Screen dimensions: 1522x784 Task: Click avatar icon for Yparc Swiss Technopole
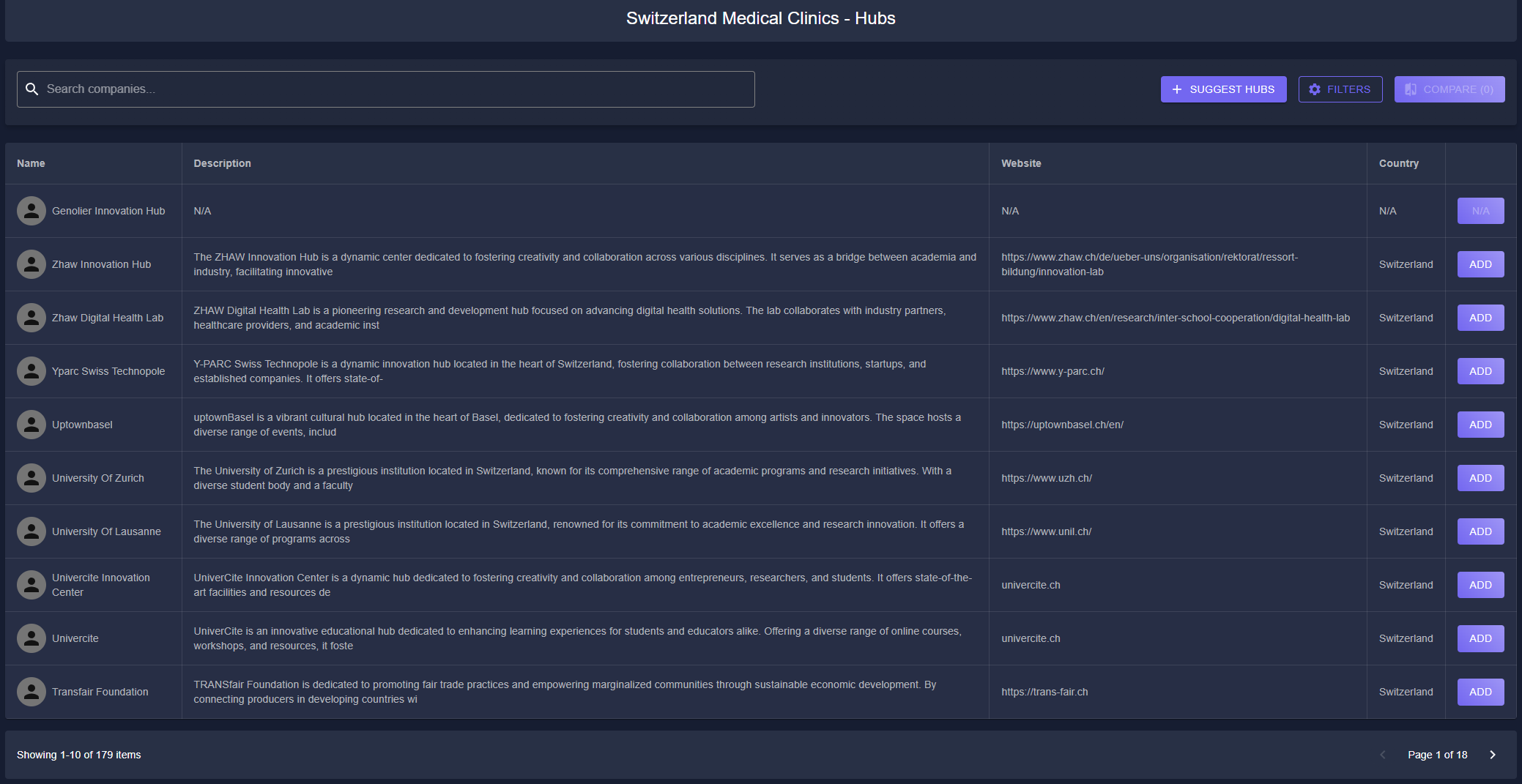coord(31,371)
